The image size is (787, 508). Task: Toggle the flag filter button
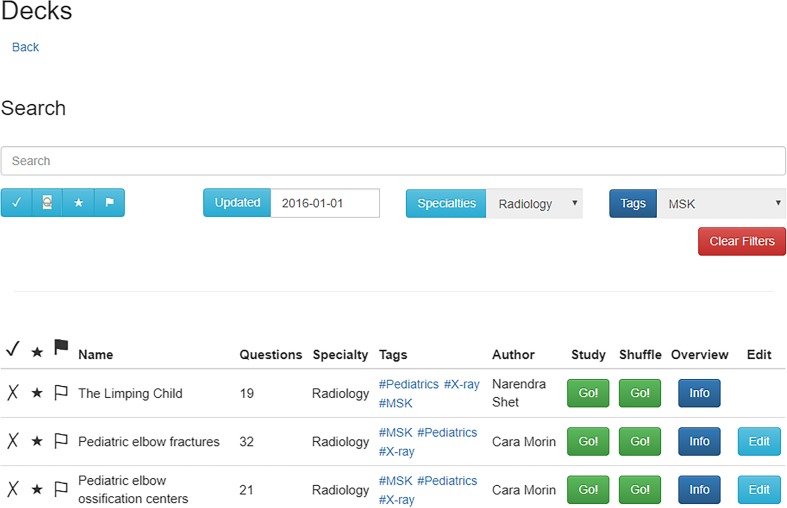coord(109,203)
